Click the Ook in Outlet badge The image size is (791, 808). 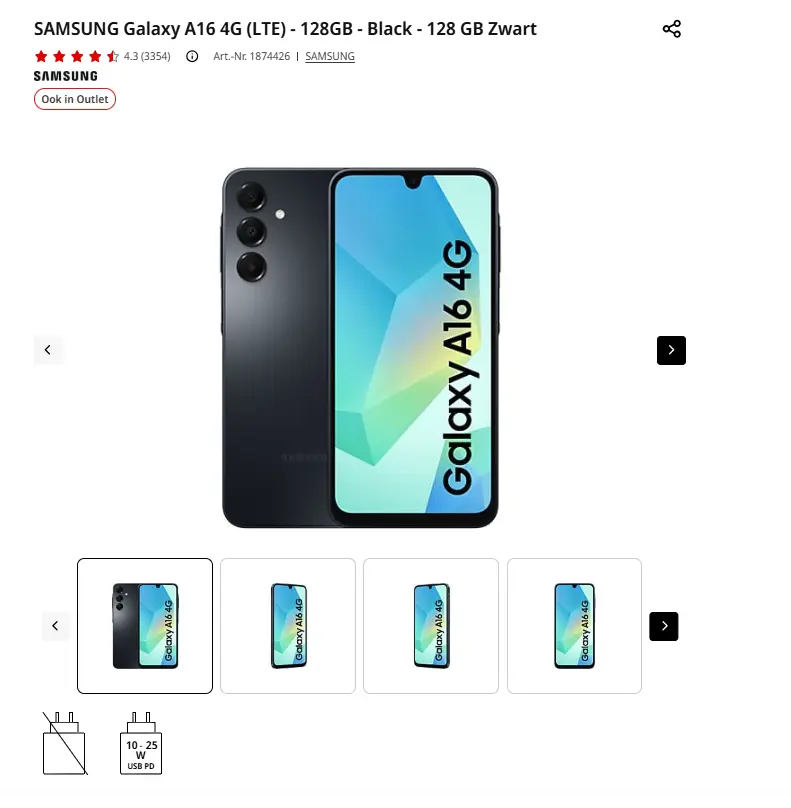[75, 99]
